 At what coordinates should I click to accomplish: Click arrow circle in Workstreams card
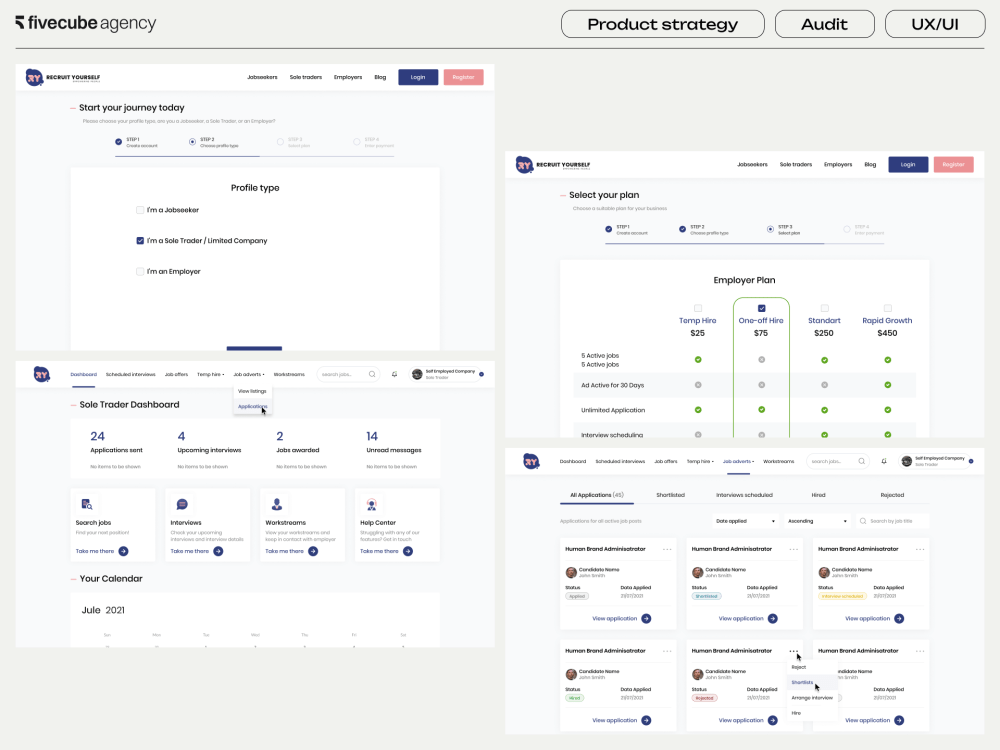[313, 551]
